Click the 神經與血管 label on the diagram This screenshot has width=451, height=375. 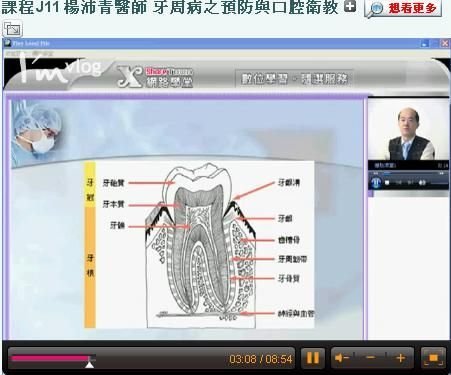[x=296, y=313]
